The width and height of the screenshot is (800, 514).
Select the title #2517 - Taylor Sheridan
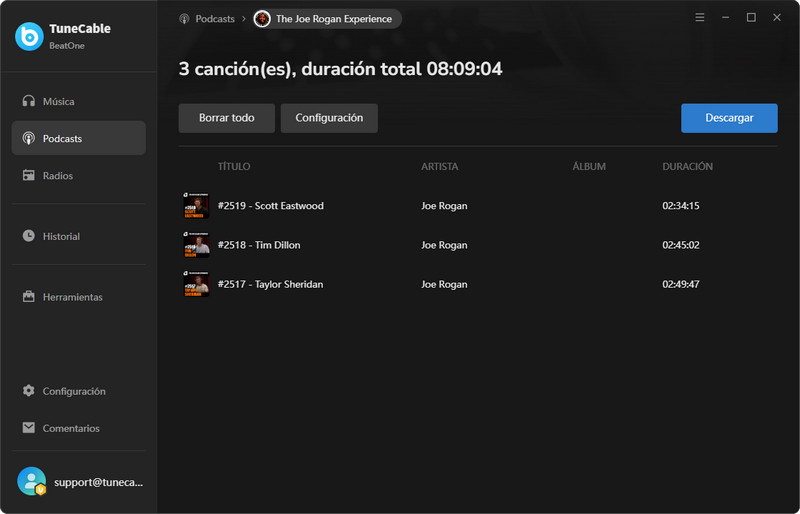pyautogui.click(x=270, y=284)
